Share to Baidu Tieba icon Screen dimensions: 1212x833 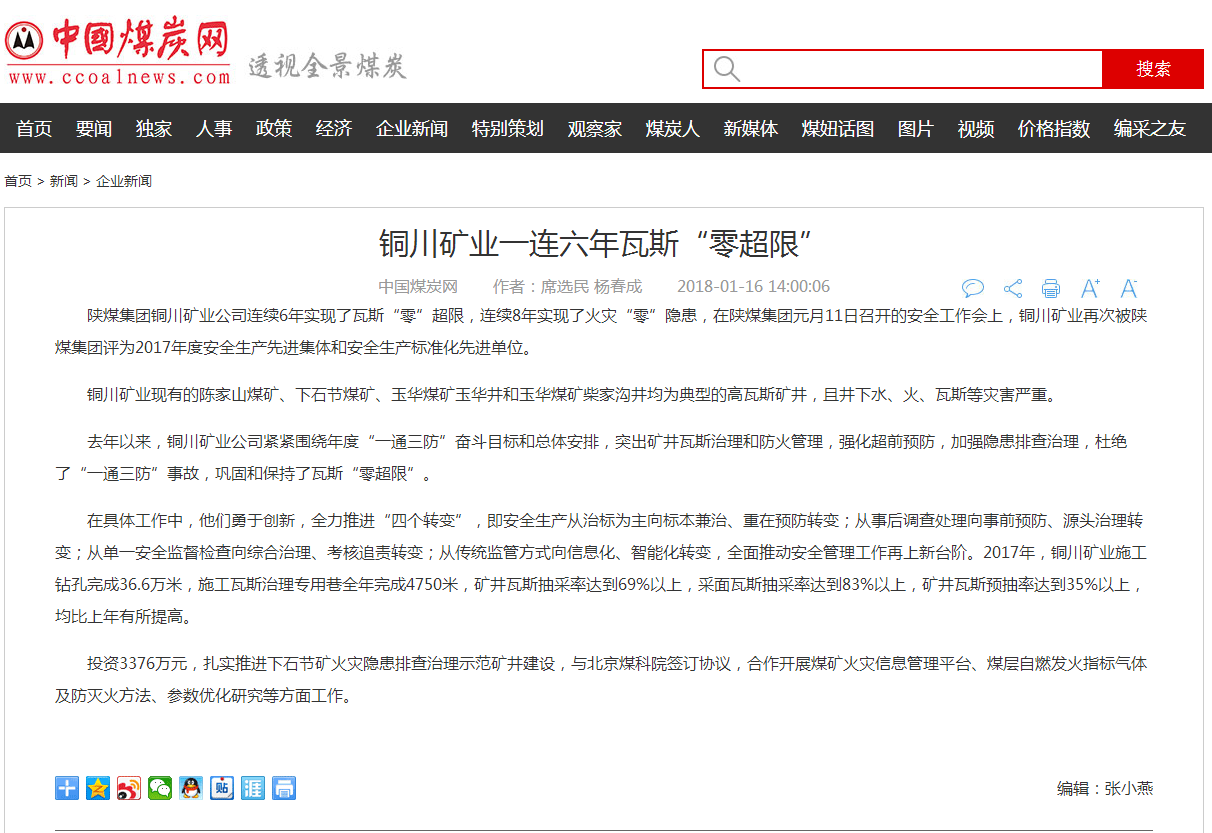(222, 788)
